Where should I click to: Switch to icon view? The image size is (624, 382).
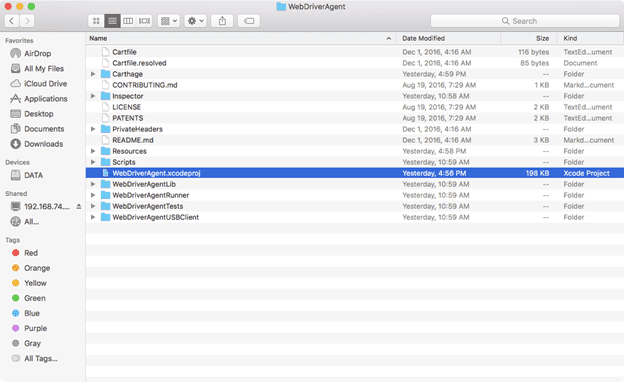96,21
